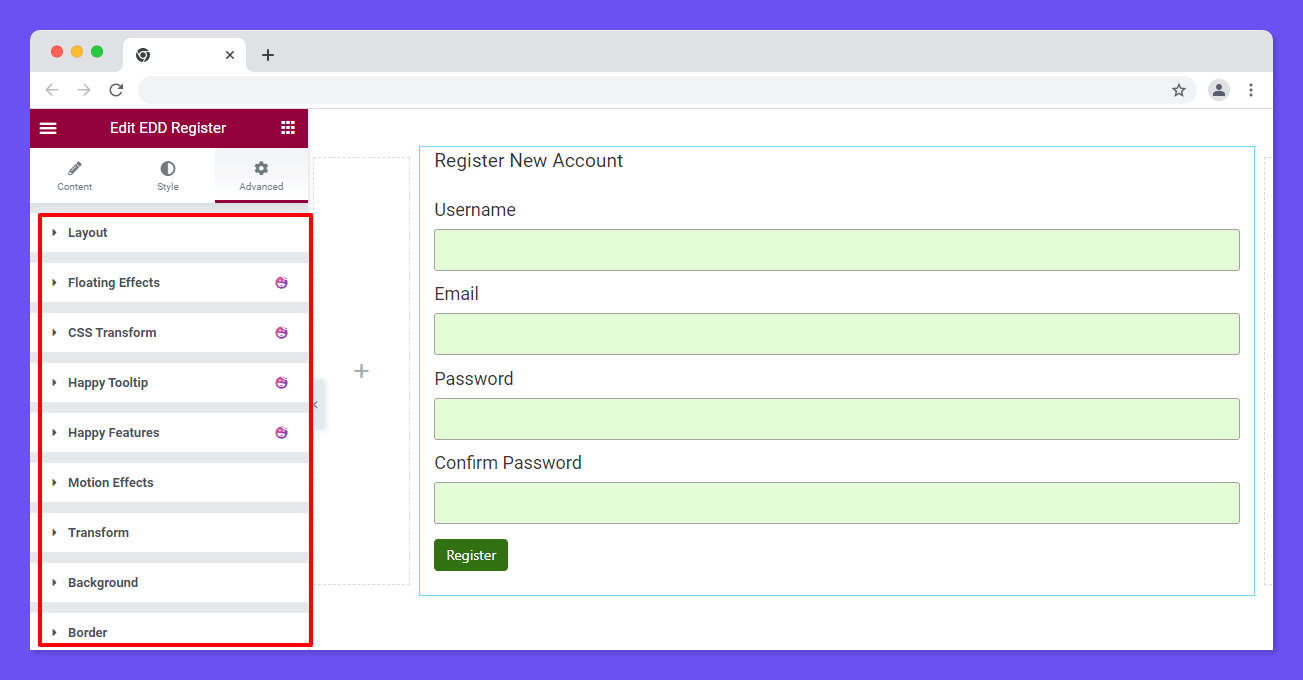This screenshot has height=680, width=1303.
Task: Open the browser three-dot menu
Action: tap(1251, 89)
